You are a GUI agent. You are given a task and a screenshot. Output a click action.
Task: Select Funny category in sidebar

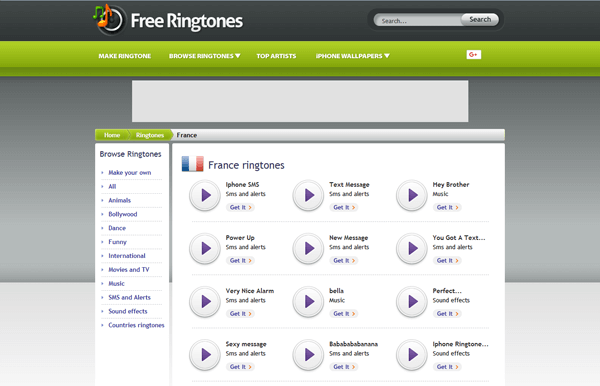point(117,242)
